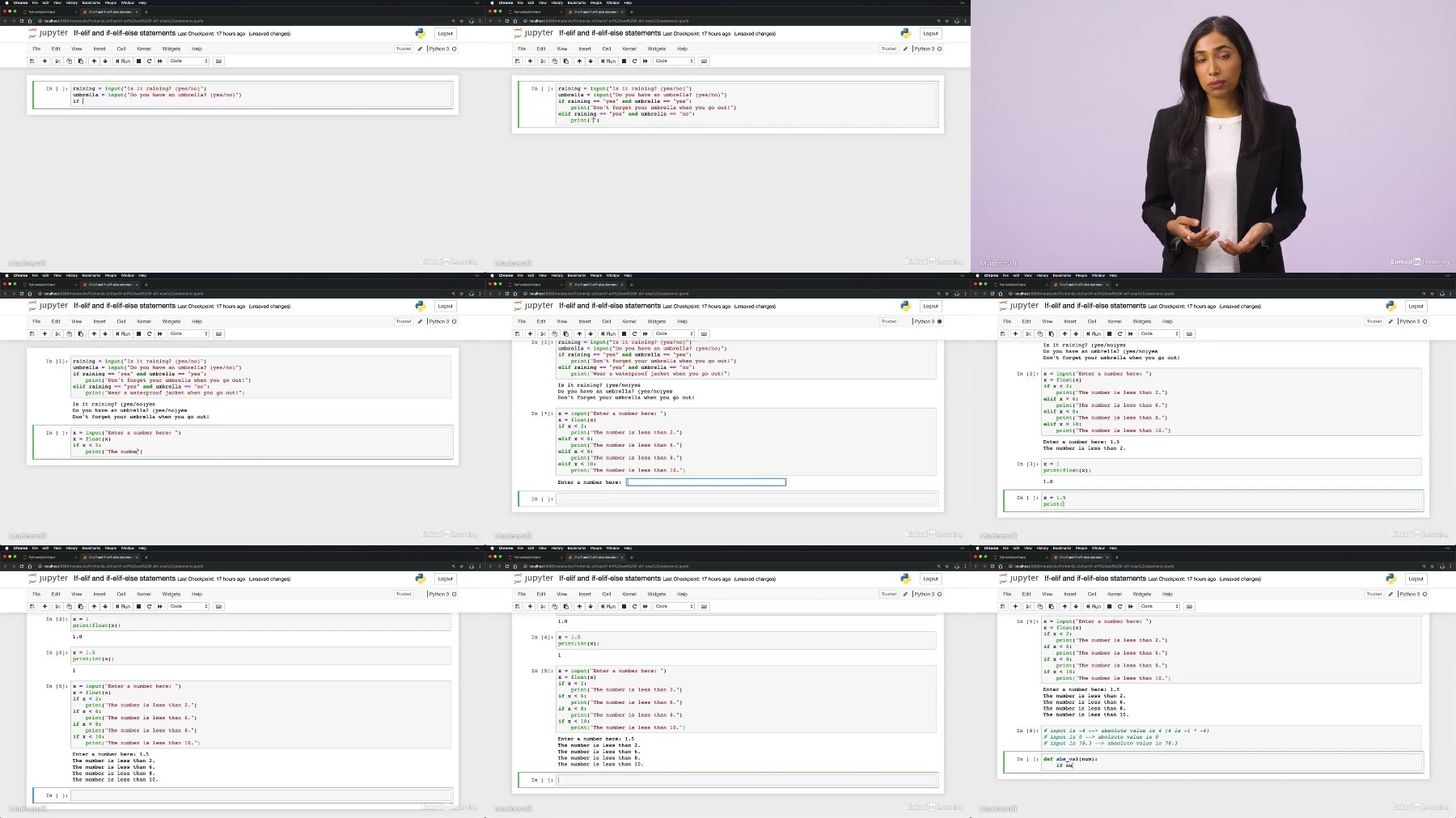Click Logout button in abs_val frame
1456x818 pixels.
coord(1416,579)
